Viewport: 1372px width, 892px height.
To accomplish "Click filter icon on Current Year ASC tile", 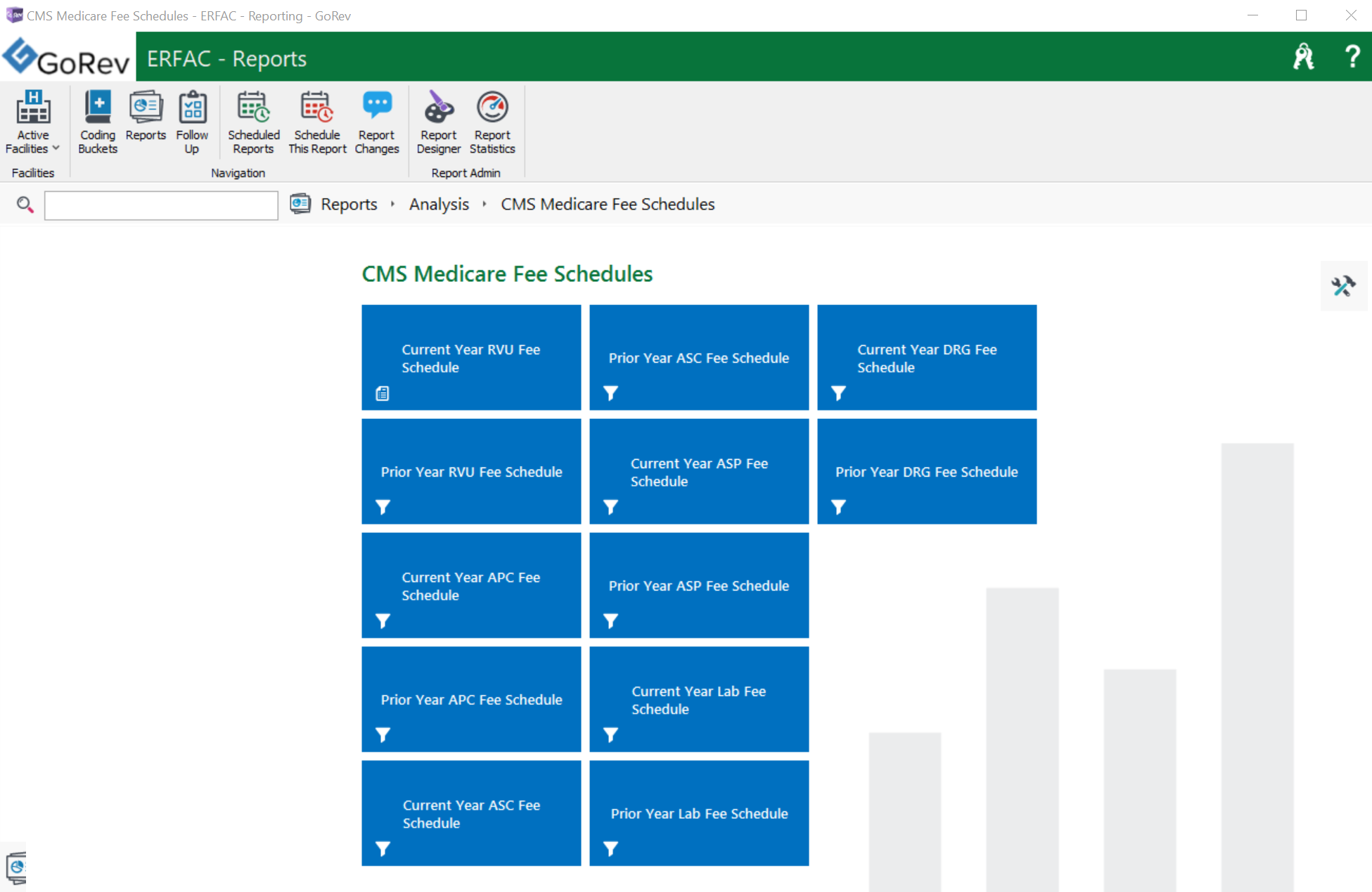I will tap(383, 848).
